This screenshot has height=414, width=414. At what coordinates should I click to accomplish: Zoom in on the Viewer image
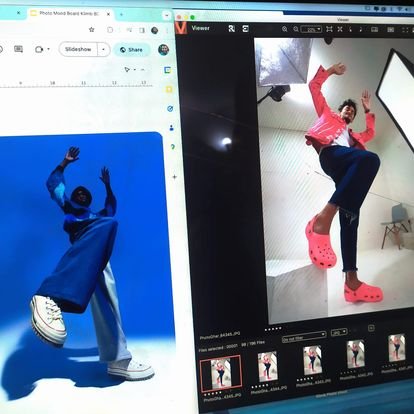[285, 29]
